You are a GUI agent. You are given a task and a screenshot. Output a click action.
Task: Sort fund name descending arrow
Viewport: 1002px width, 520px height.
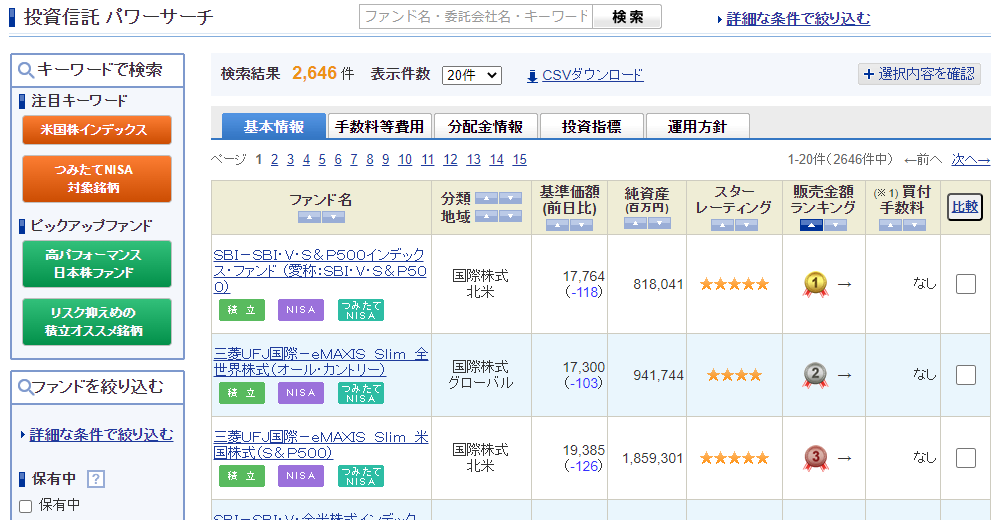click(334, 217)
